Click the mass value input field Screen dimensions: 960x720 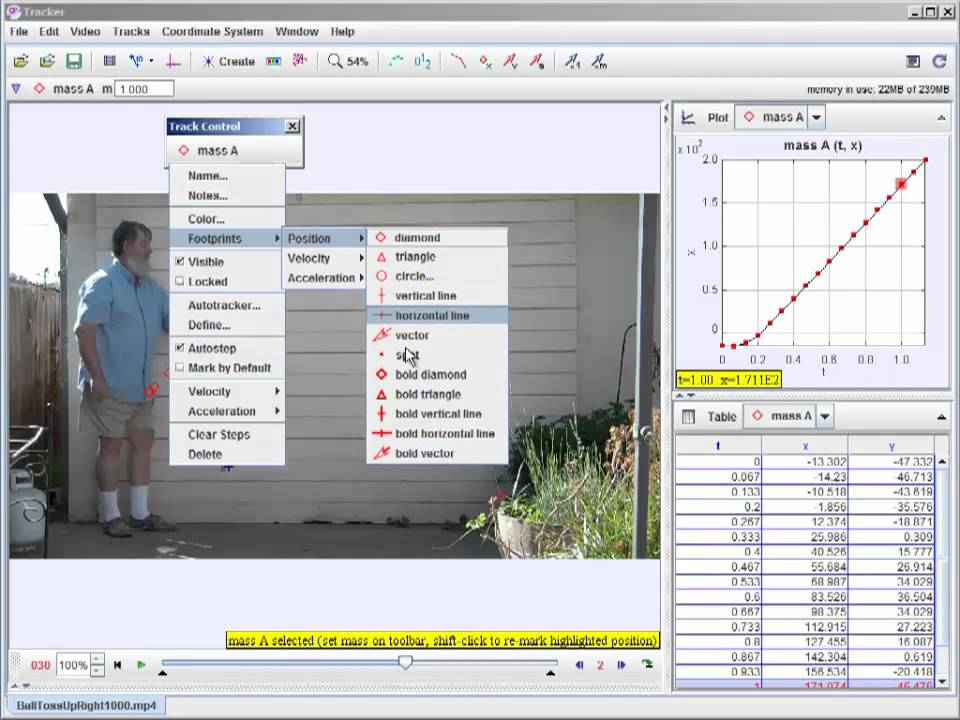pos(145,89)
